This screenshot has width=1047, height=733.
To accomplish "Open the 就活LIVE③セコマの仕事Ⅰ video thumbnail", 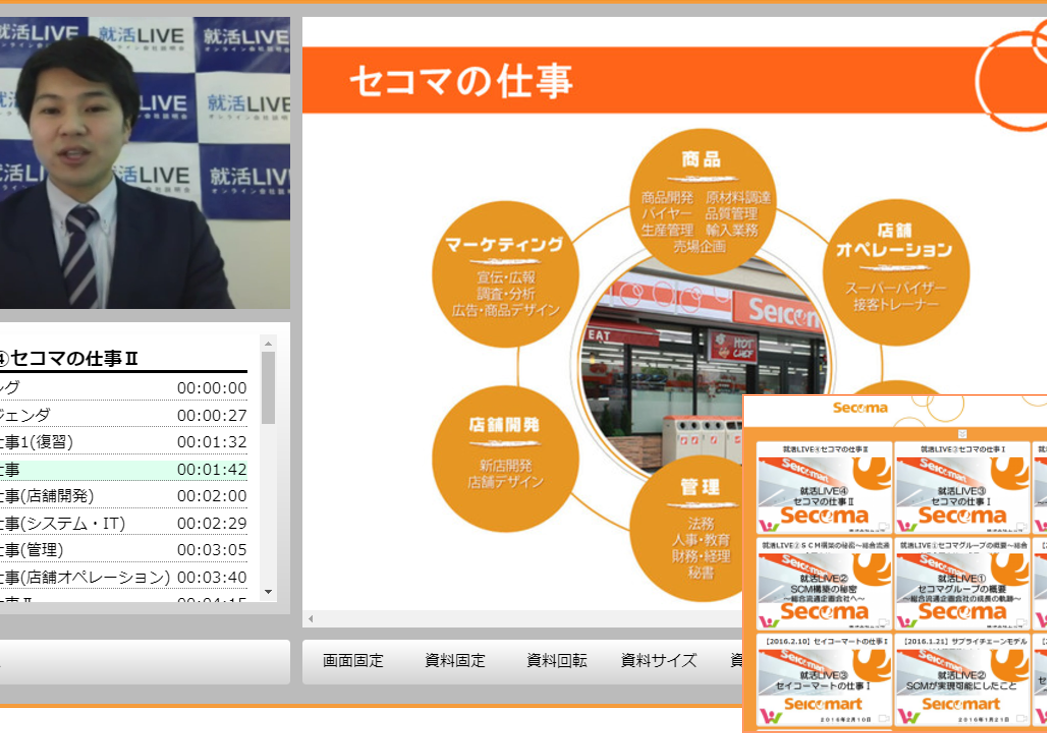I will coord(962,487).
